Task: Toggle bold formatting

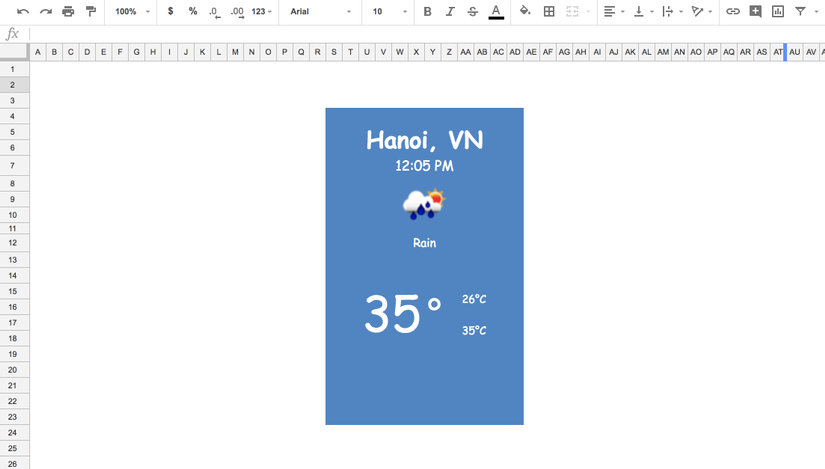Action: pos(427,12)
